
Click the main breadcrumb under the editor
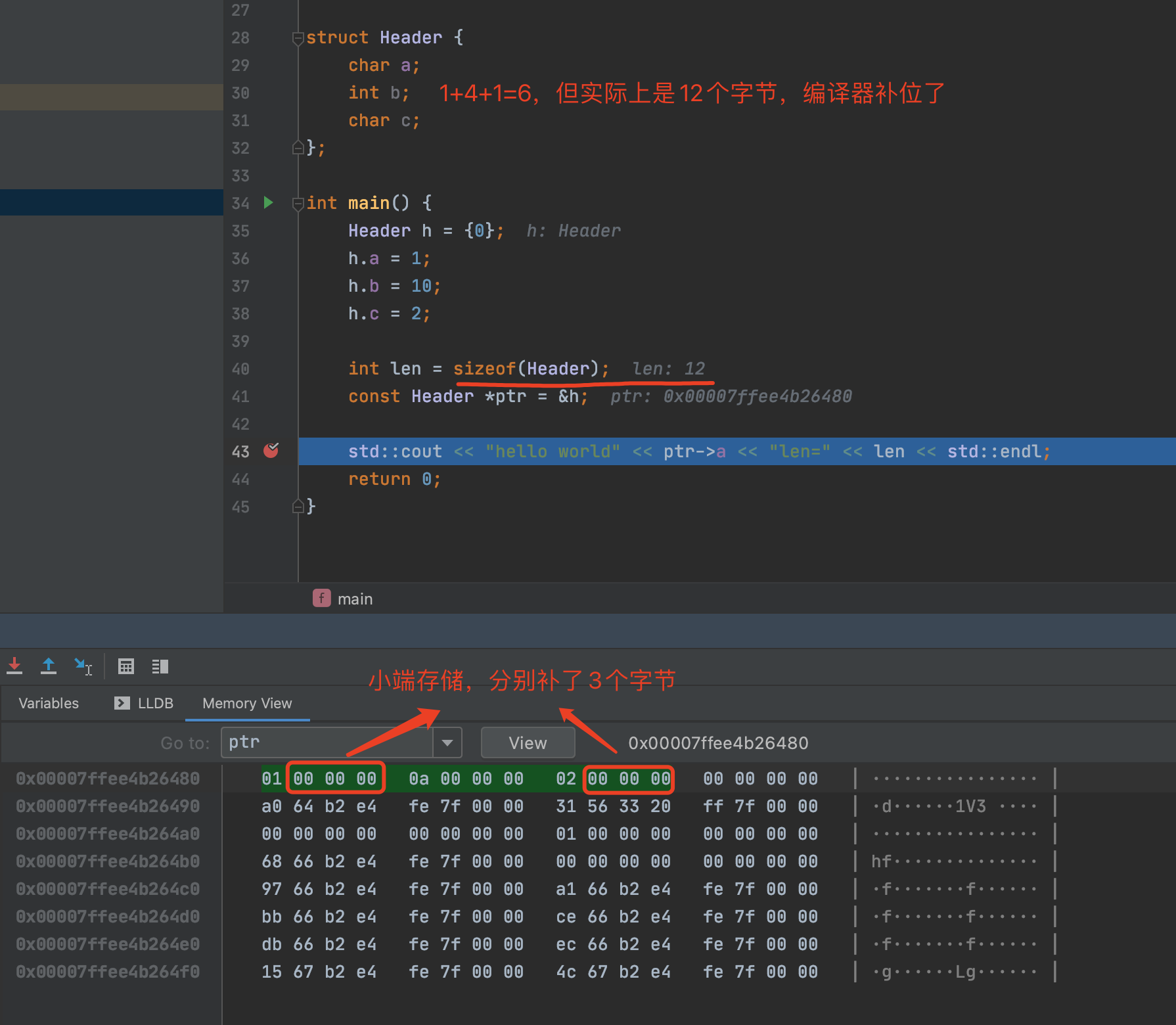[x=355, y=599]
